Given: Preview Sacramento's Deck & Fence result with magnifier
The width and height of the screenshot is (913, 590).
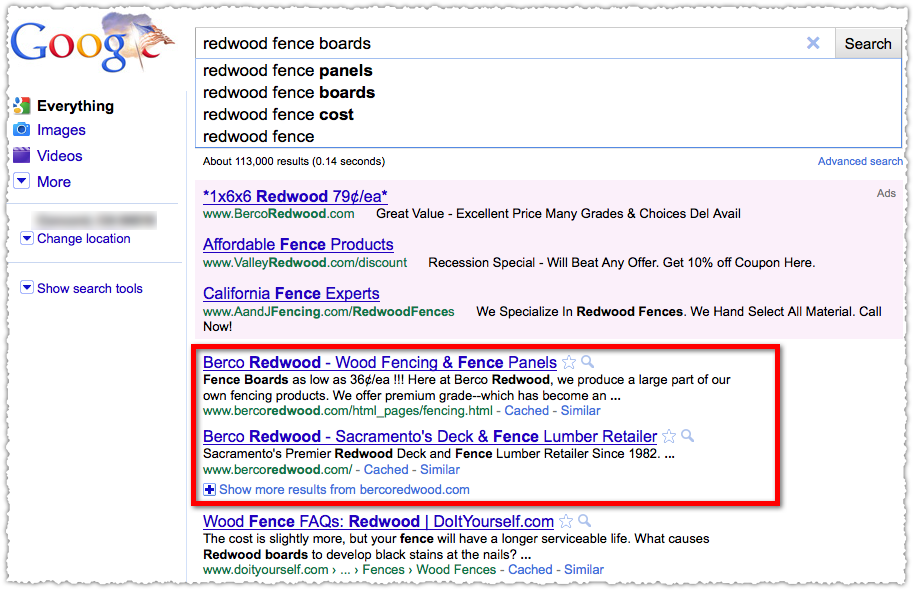Looking at the screenshot, I should tap(688, 436).
